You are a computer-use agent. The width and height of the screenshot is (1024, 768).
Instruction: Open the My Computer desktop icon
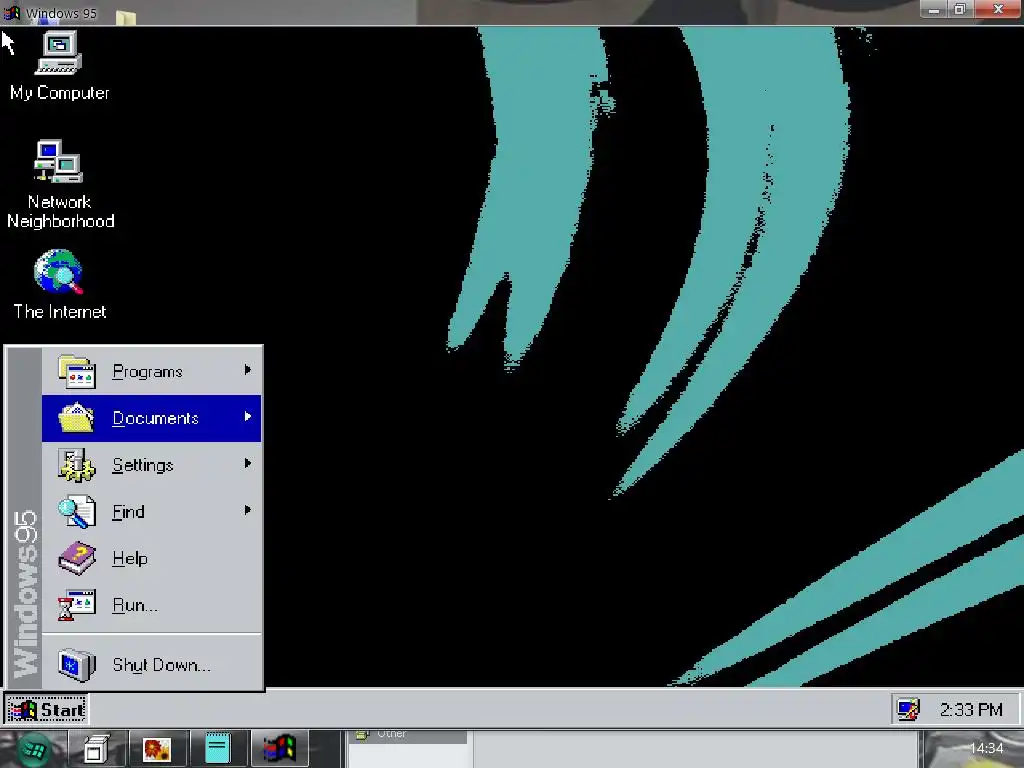pos(59,65)
